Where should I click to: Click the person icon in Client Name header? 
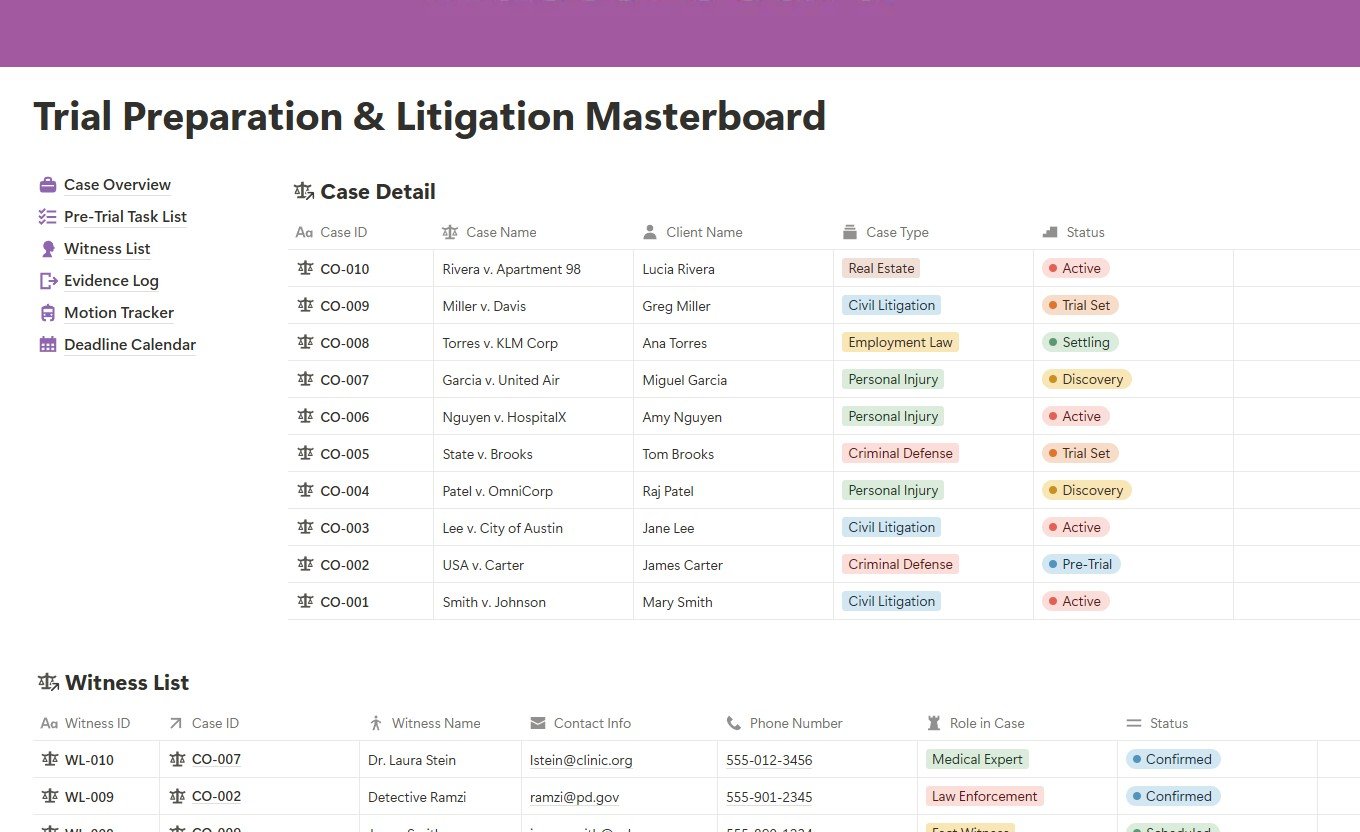(x=650, y=232)
